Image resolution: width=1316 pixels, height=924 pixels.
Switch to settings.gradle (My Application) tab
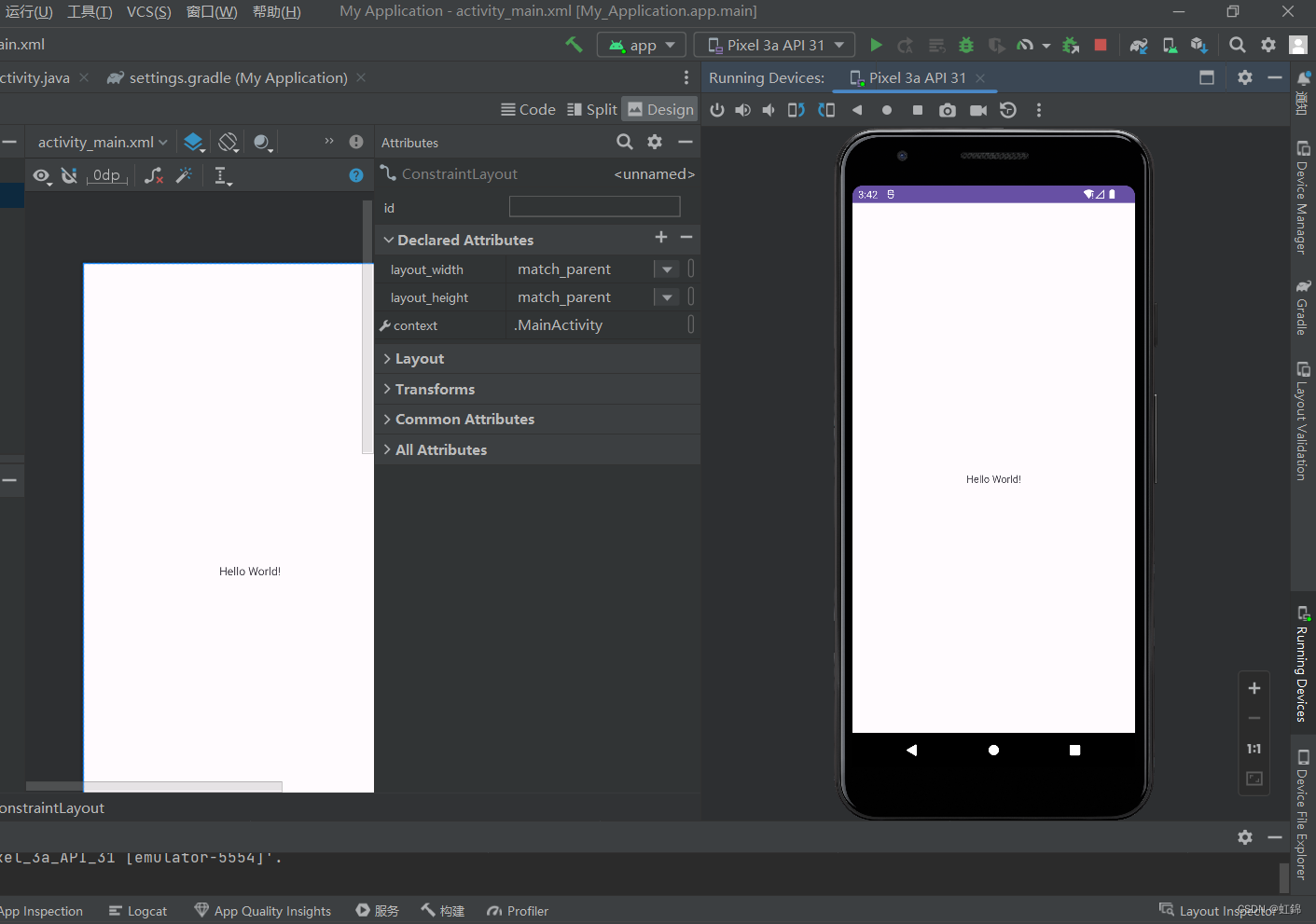tap(237, 78)
